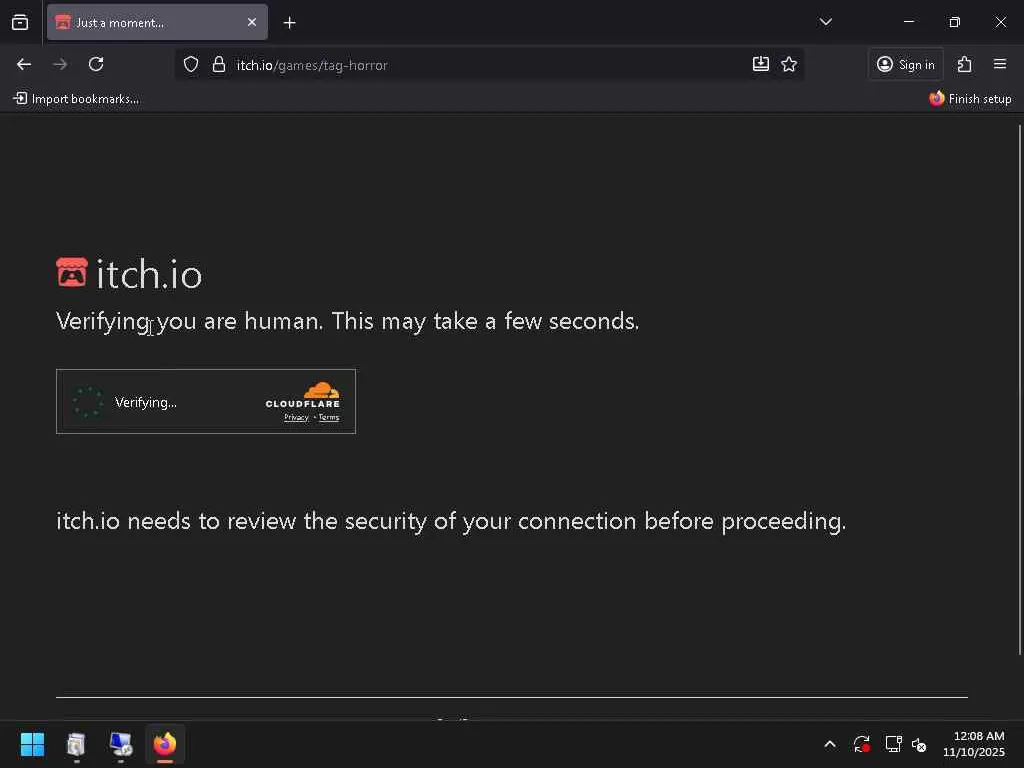The width and height of the screenshot is (1024, 768).
Task: View site security padlock info
Action: (x=219, y=65)
